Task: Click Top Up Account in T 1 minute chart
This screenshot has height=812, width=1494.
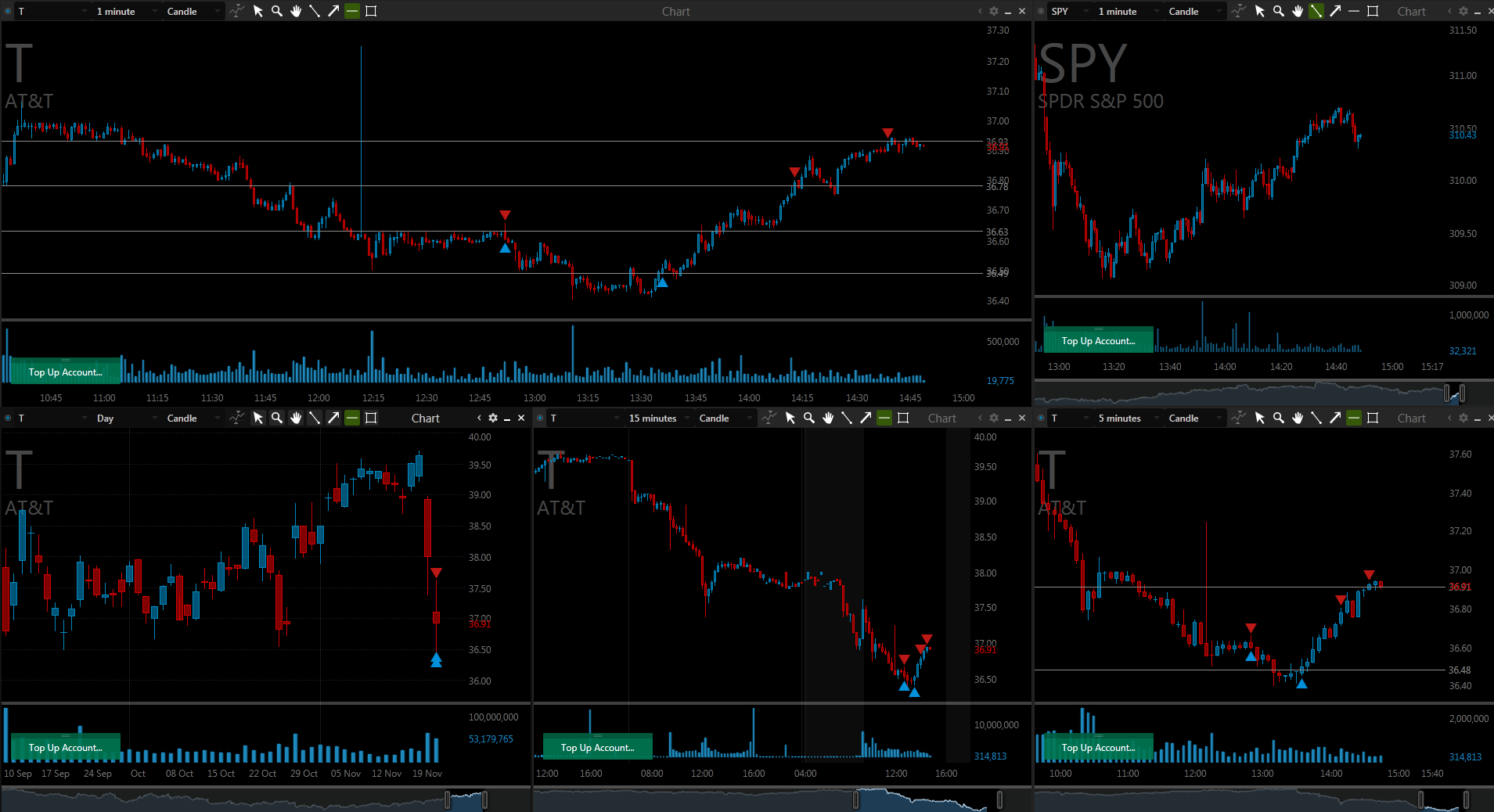Action: [x=66, y=372]
